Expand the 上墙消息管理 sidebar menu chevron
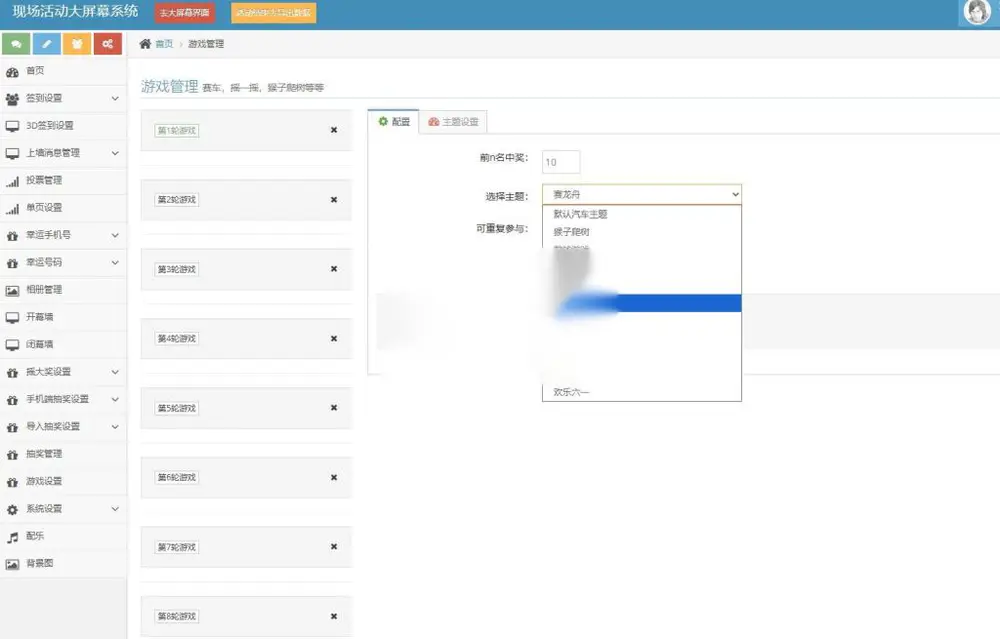Viewport: 1000px width, 639px height. pos(115,153)
